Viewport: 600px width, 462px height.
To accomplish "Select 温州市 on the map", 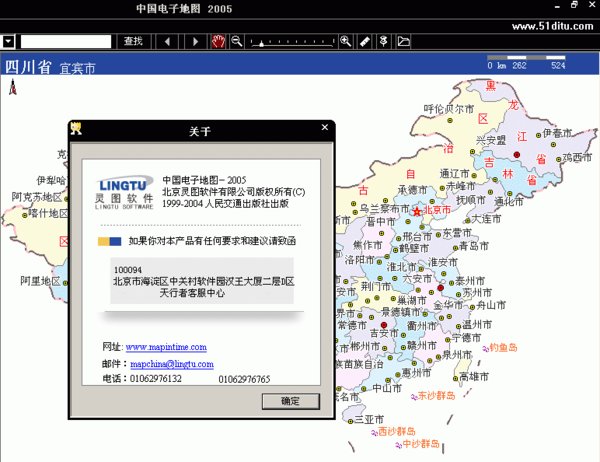I will point(477,325).
